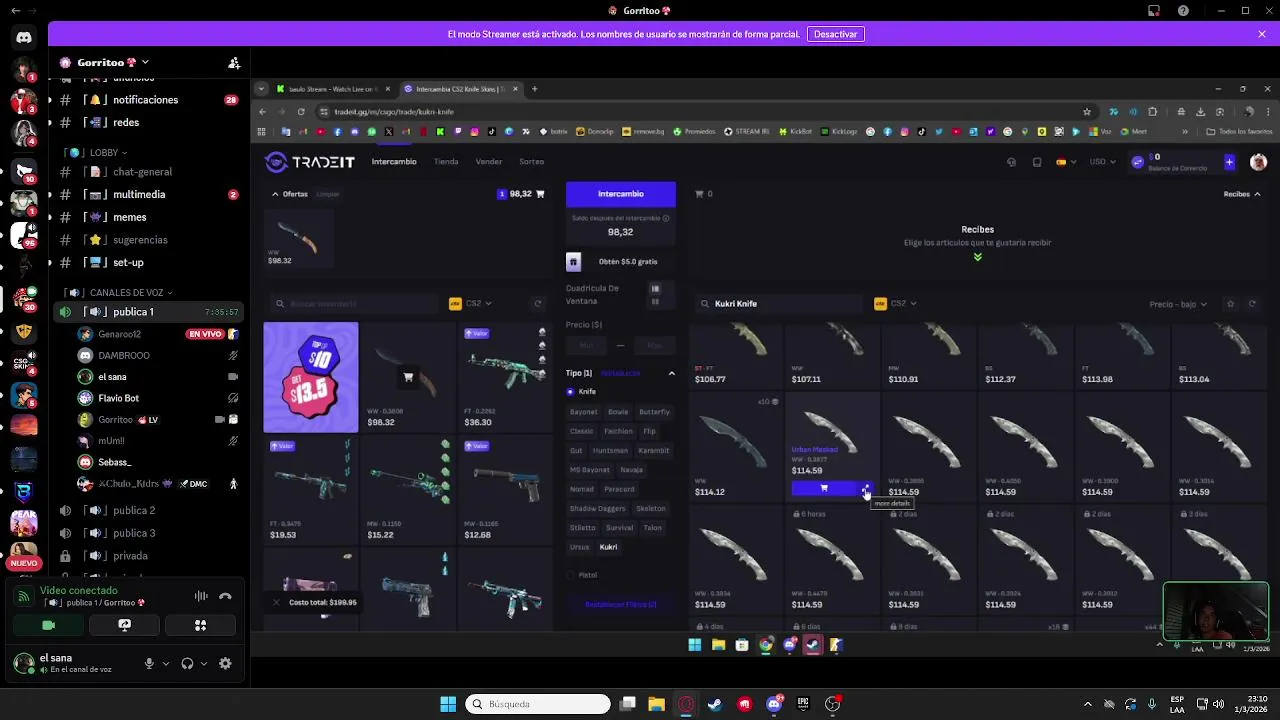This screenshot has width=1280, height=720.
Task: Click the NUEVO unread indicator
Action: [x=24, y=563]
